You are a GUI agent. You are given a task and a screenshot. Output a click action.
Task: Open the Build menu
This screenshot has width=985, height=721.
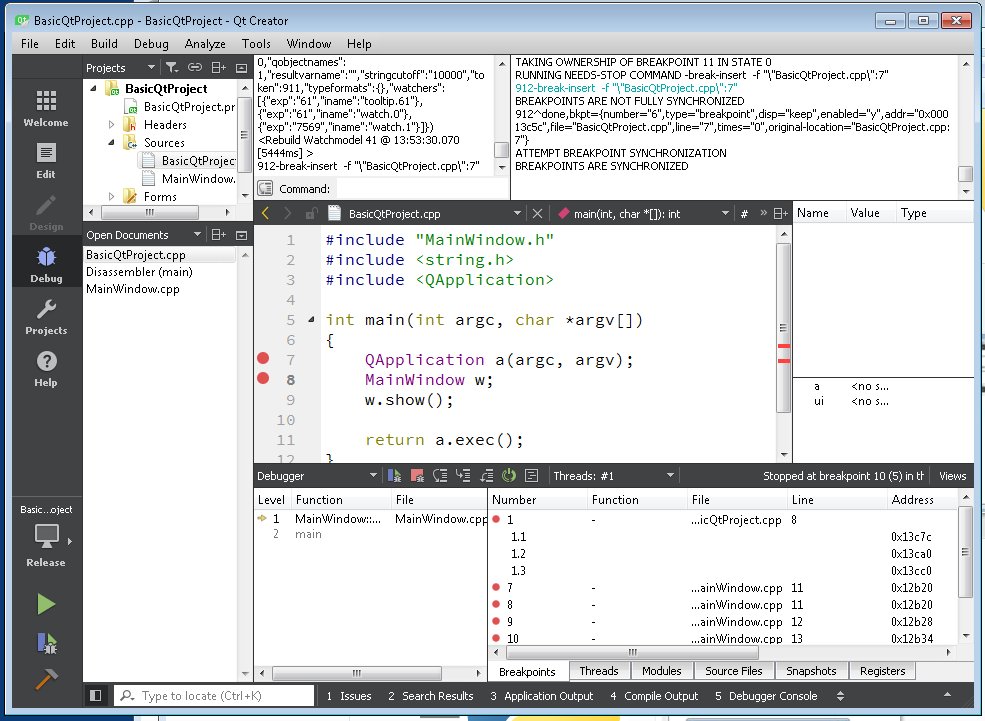point(104,43)
